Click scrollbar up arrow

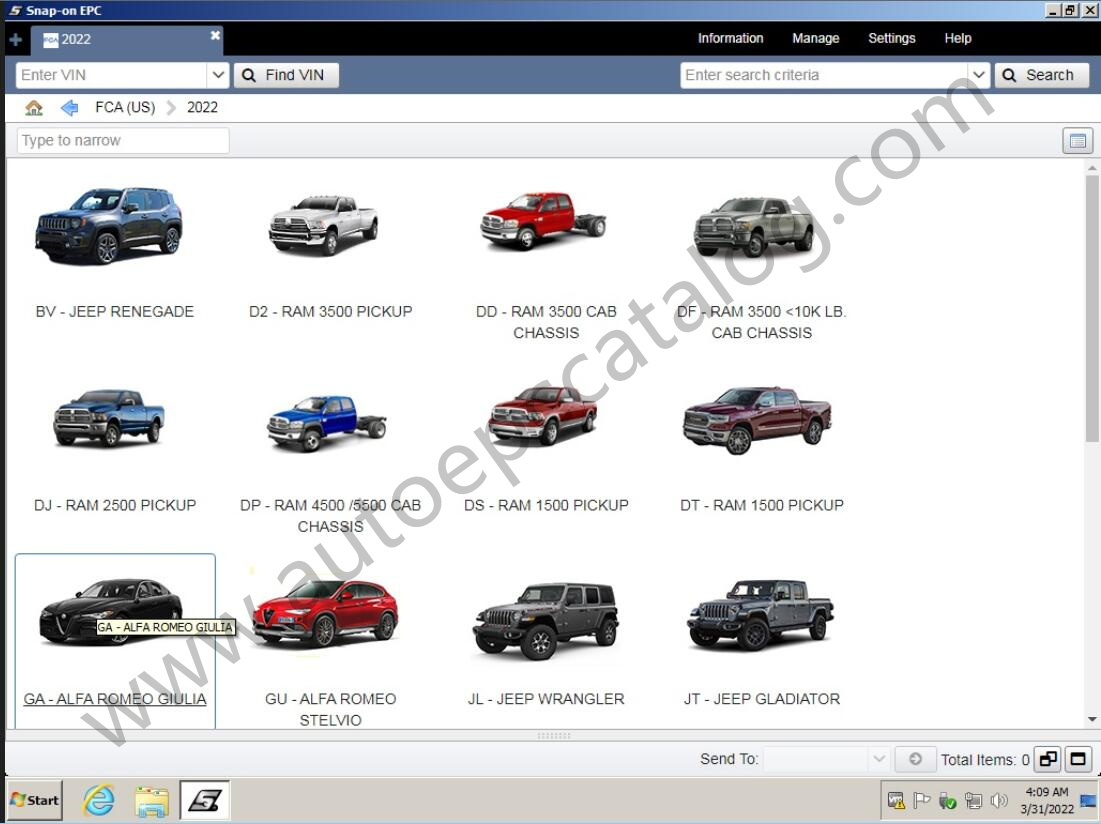pyautogui.click(x=1092, y=168)
